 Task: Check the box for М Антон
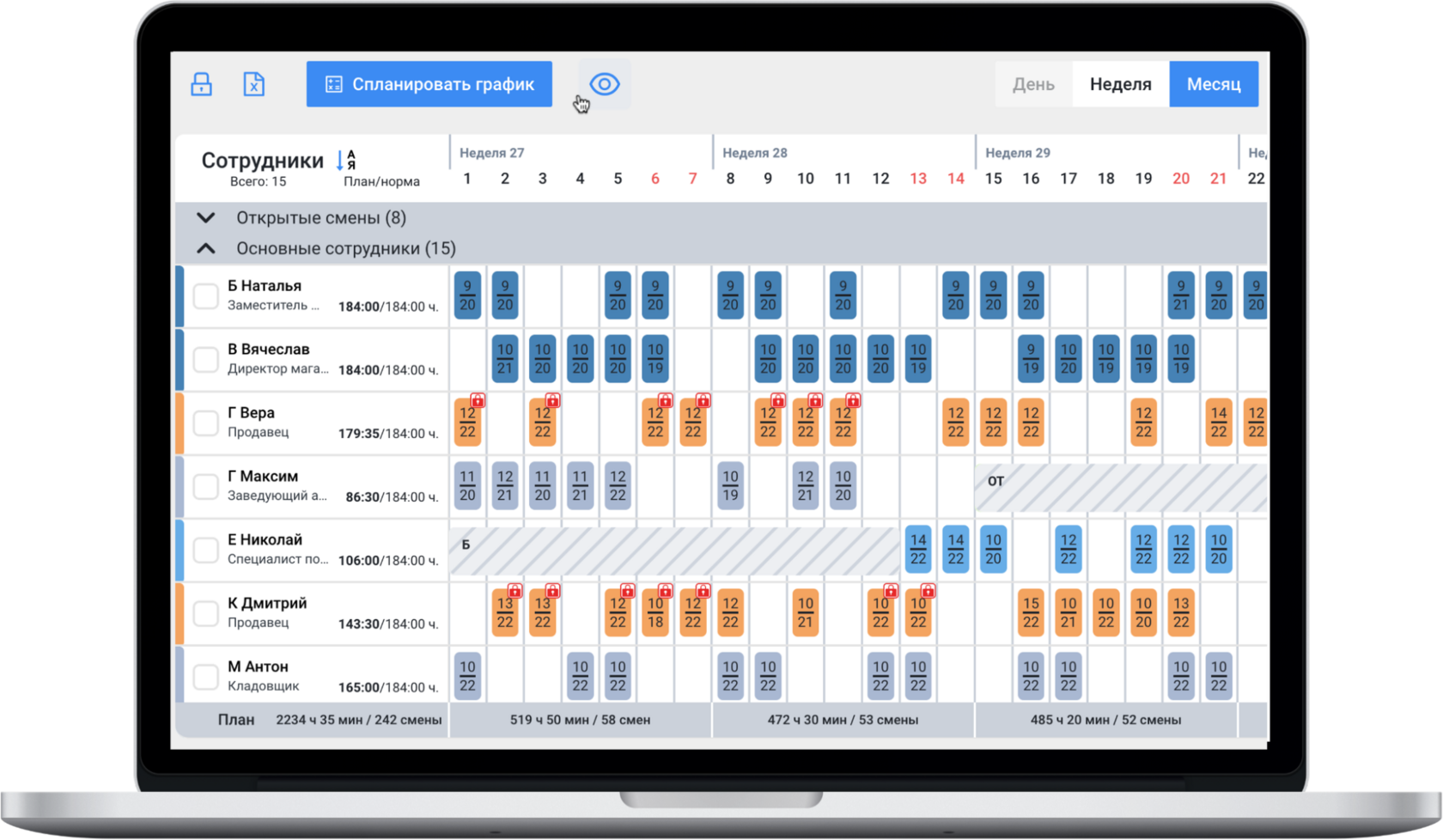[x=205, y=678]
